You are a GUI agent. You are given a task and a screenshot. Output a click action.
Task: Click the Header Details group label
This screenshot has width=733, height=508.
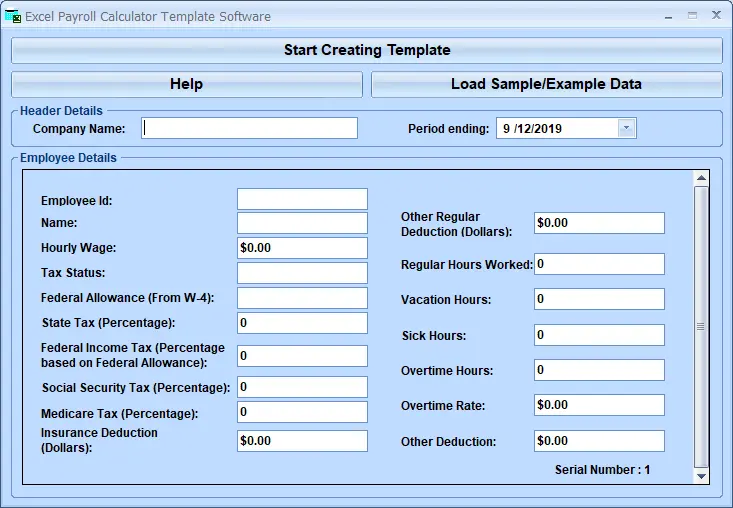(61, 111)
